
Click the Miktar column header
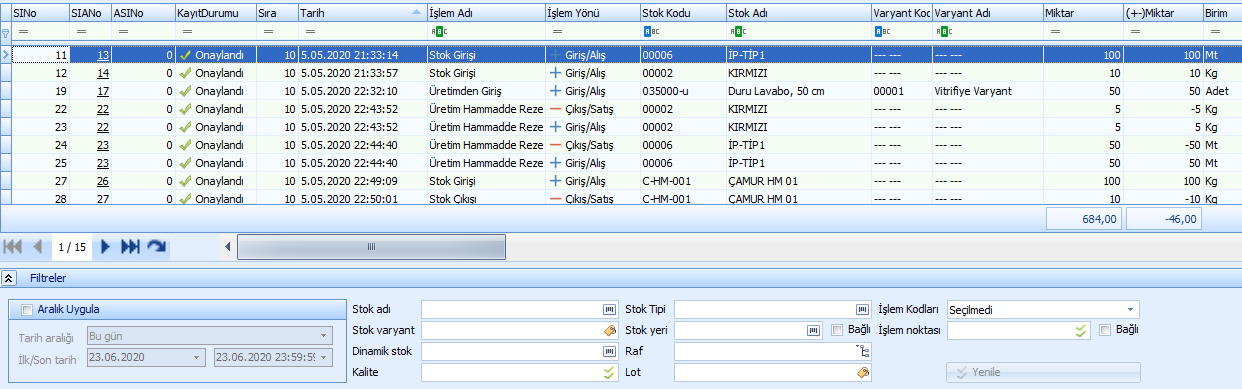[1082, 12]
